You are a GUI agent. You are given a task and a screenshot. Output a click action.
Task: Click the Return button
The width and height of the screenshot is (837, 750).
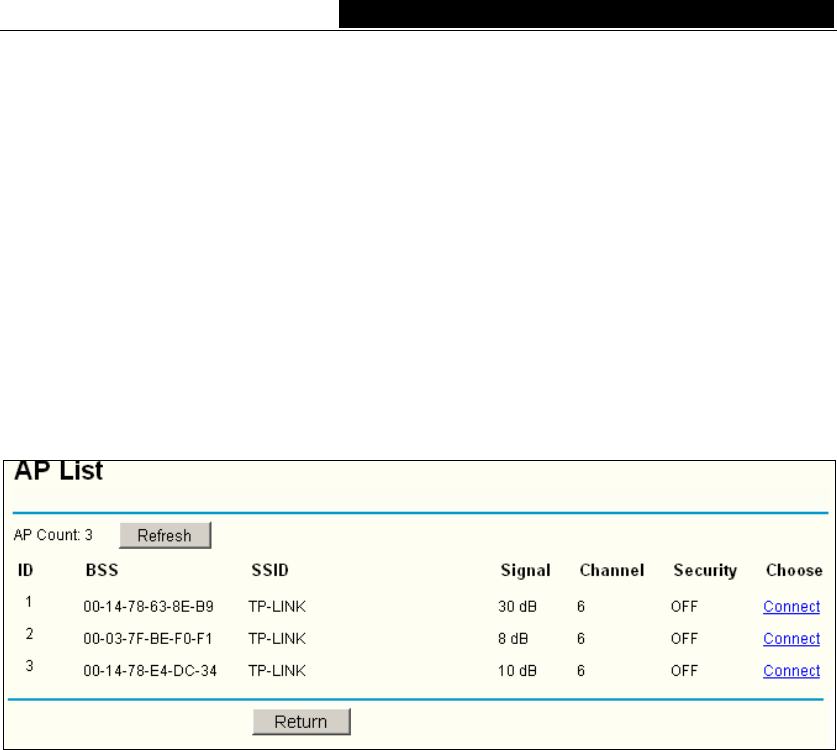pos(301,722)
